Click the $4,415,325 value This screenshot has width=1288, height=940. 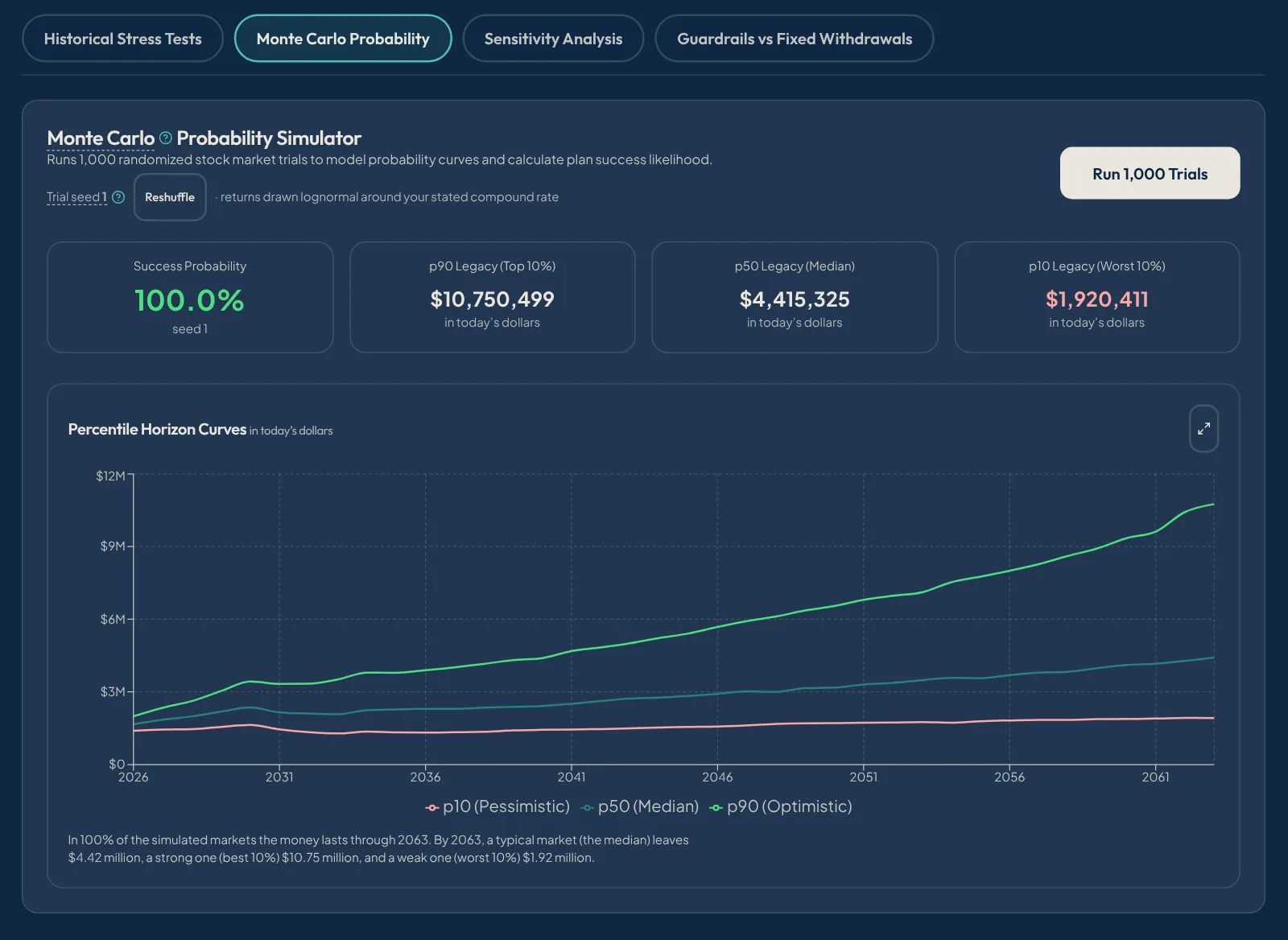click(795, 299)
